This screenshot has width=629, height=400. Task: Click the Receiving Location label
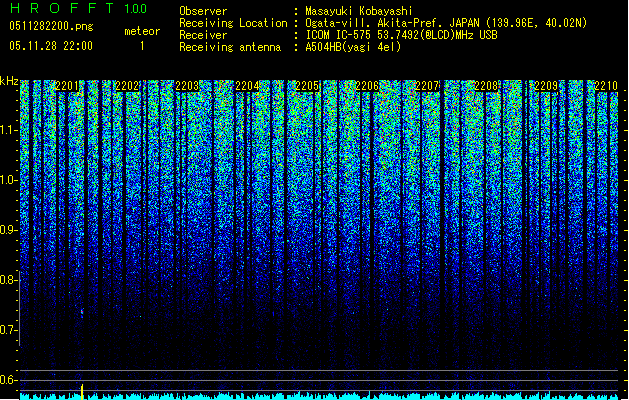click(x=233, y=23)
